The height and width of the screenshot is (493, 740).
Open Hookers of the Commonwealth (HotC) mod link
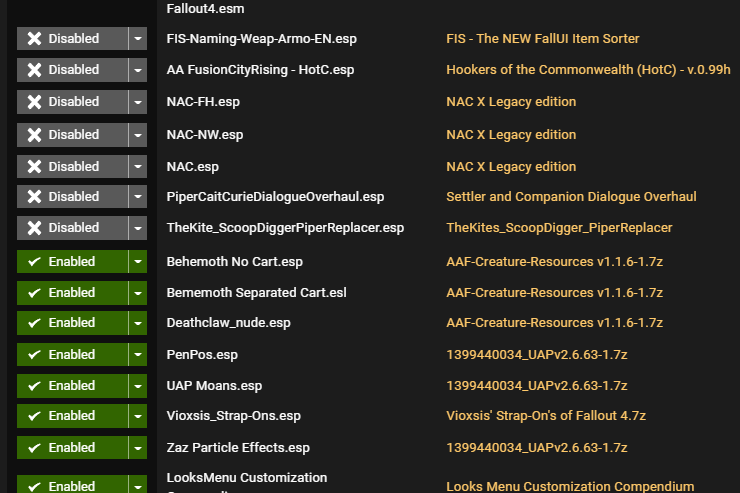[588, 70]
